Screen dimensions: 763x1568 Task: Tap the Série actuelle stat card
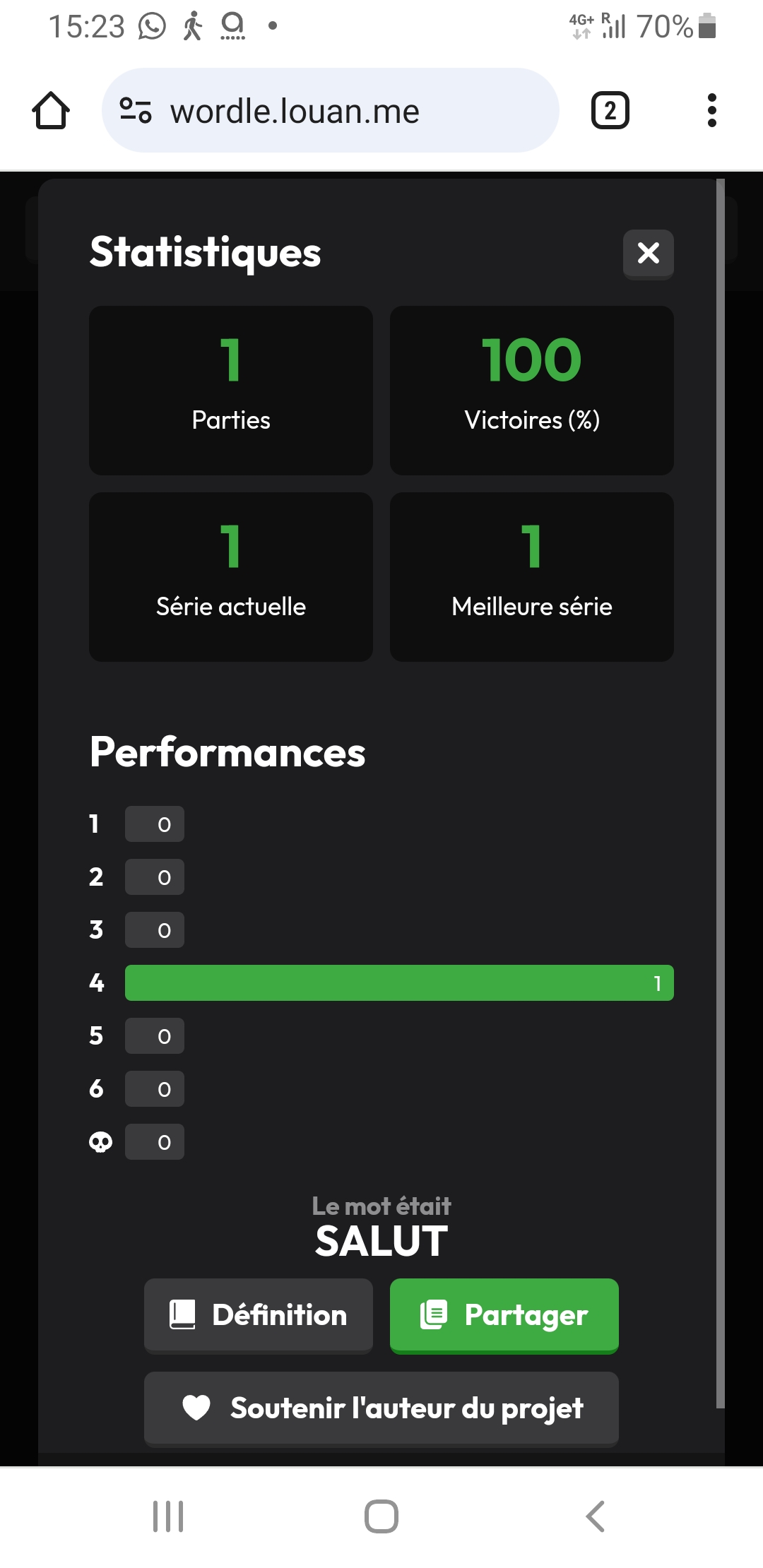[231, 577]
